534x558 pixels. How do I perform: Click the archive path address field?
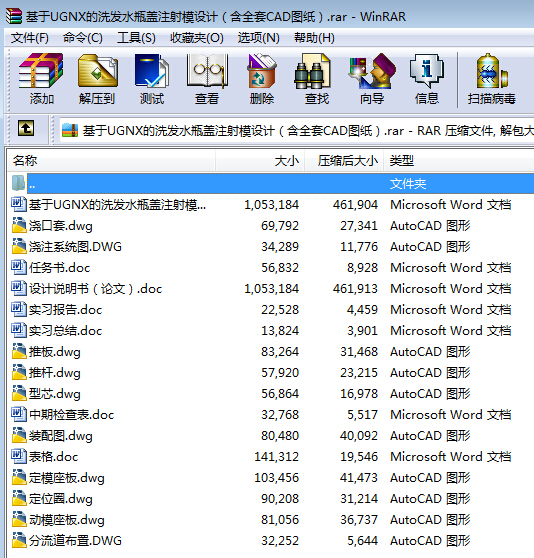[297, 131]
